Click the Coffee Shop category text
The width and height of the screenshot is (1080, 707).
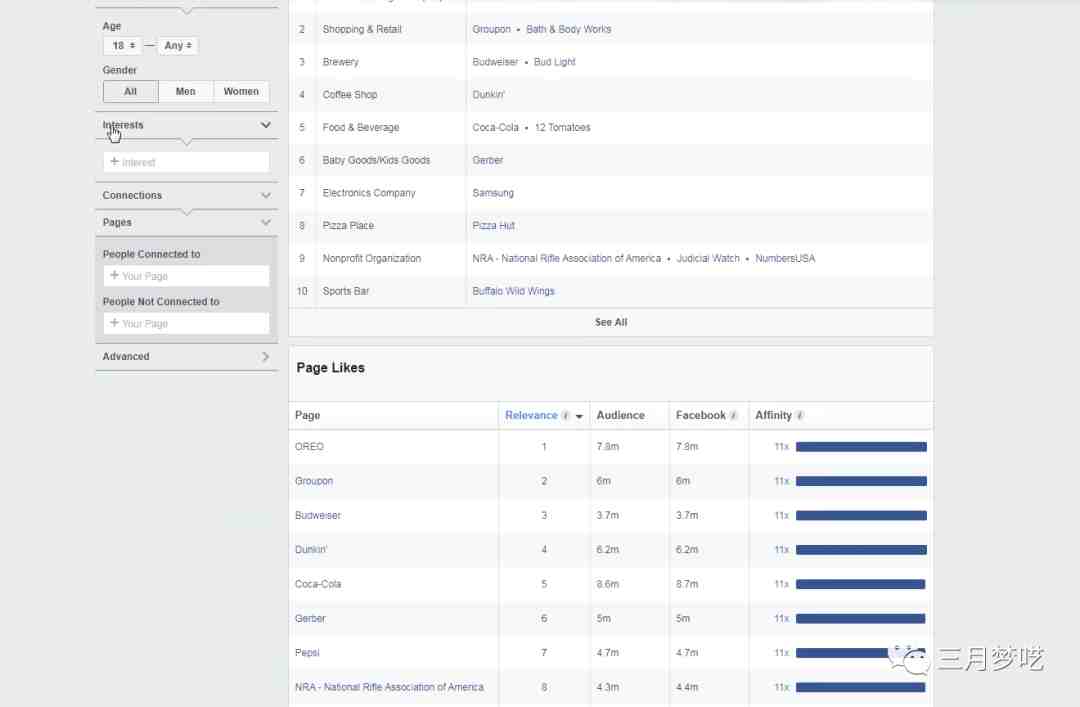pyautogui.click(x=350, y=94)
